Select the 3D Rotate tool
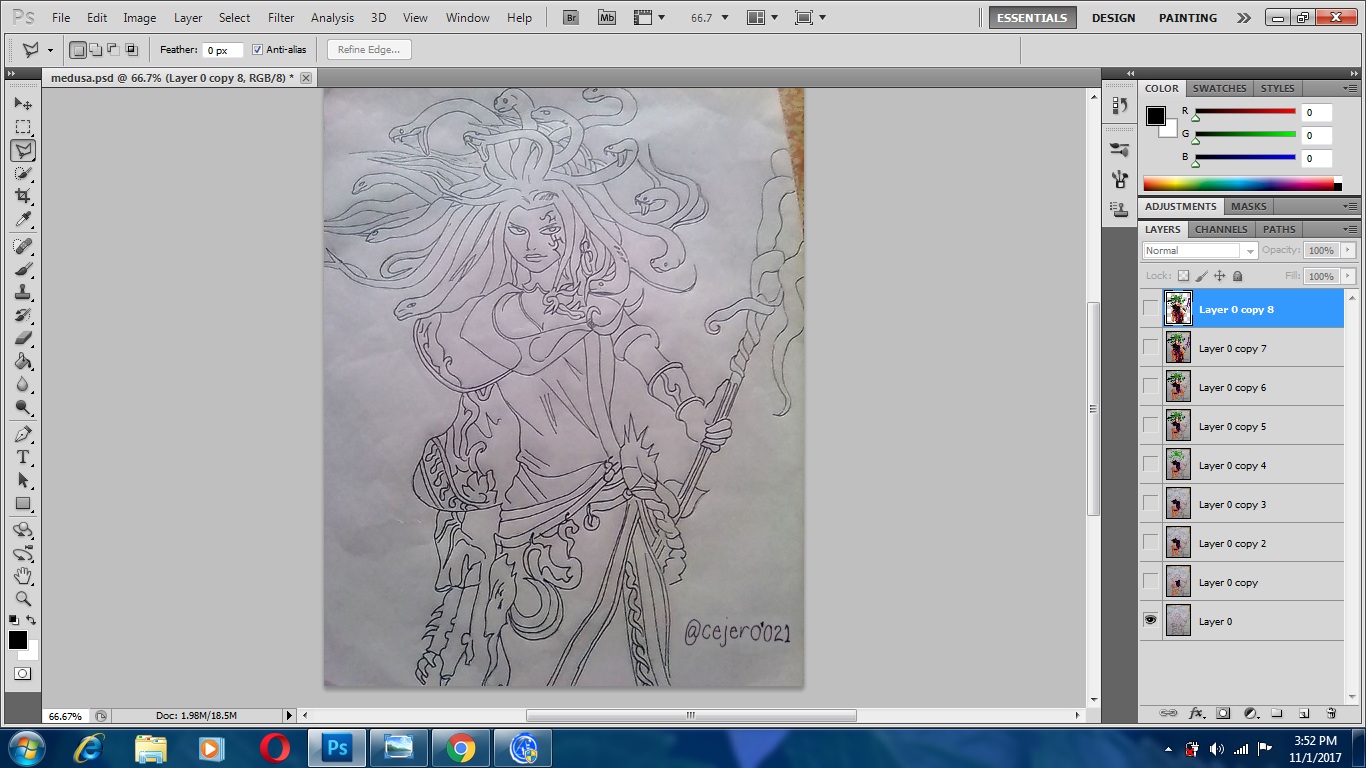This screenshot has width=1366, height=768. coord(23,530)
